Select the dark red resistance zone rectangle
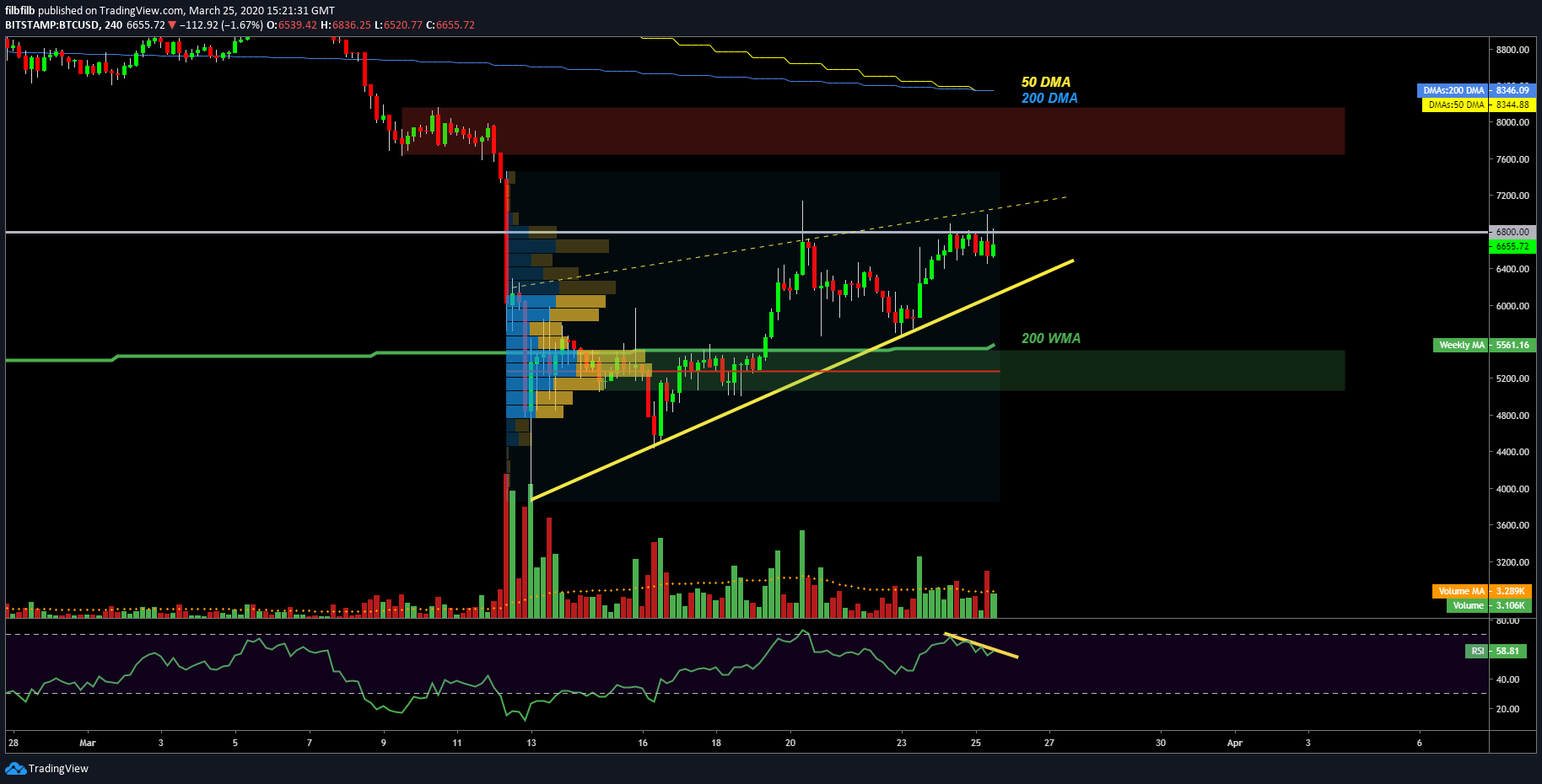The width and height of the screenshot is (1542, 784). [873, 131]
